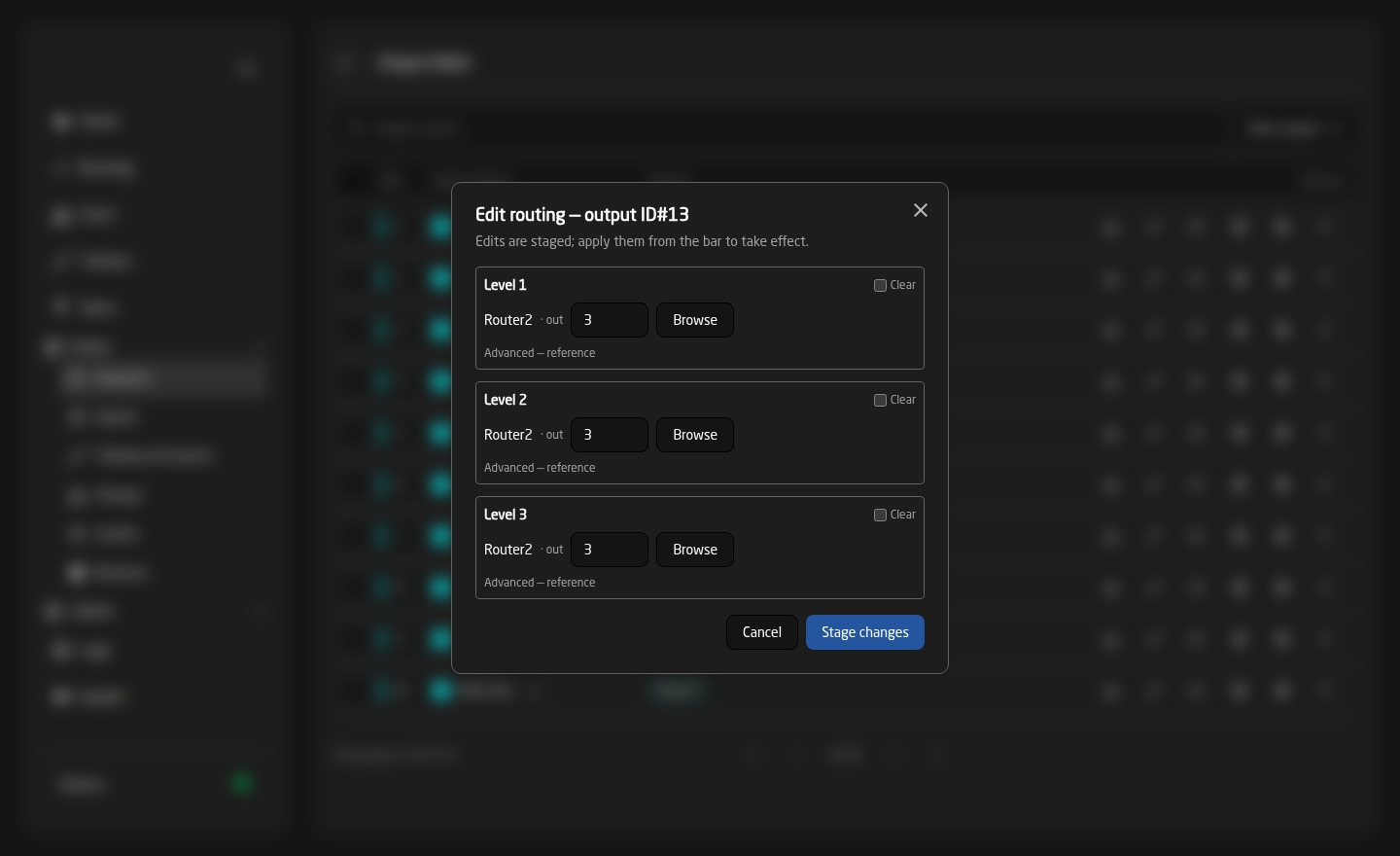Select the Router2 label in Level 3
Screen dimensions: 1400x856
[508, 550]
